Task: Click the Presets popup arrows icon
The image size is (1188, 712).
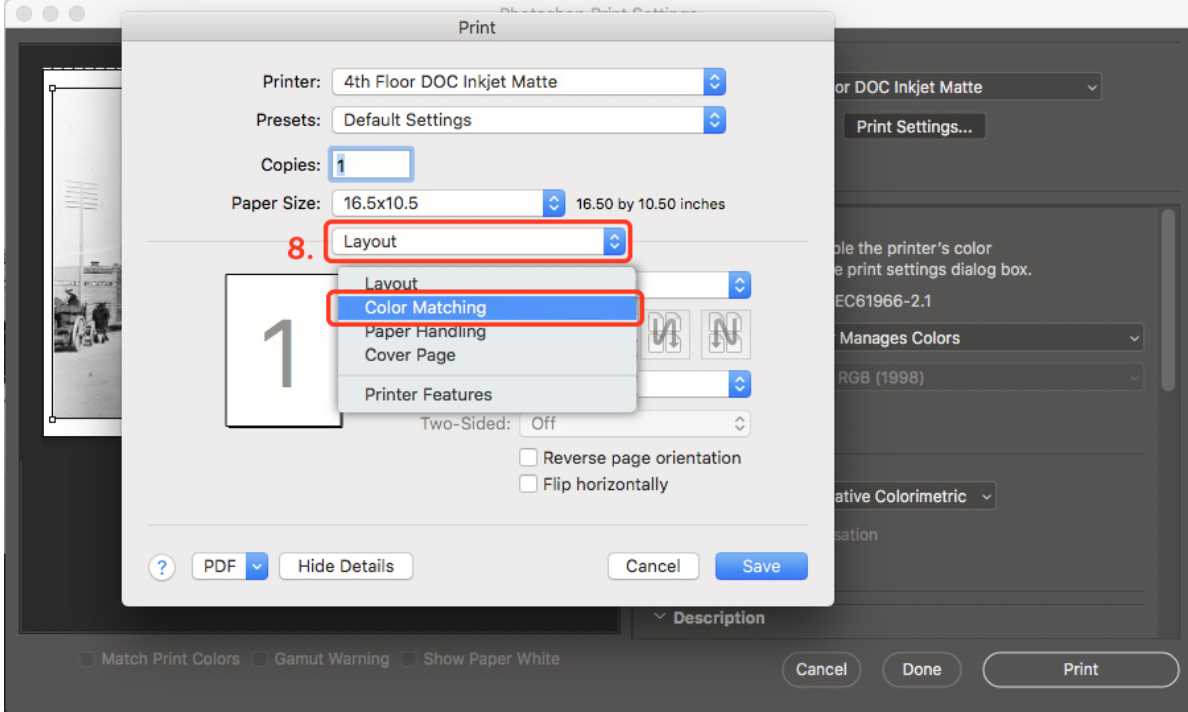Action: [x=714, y=120]
